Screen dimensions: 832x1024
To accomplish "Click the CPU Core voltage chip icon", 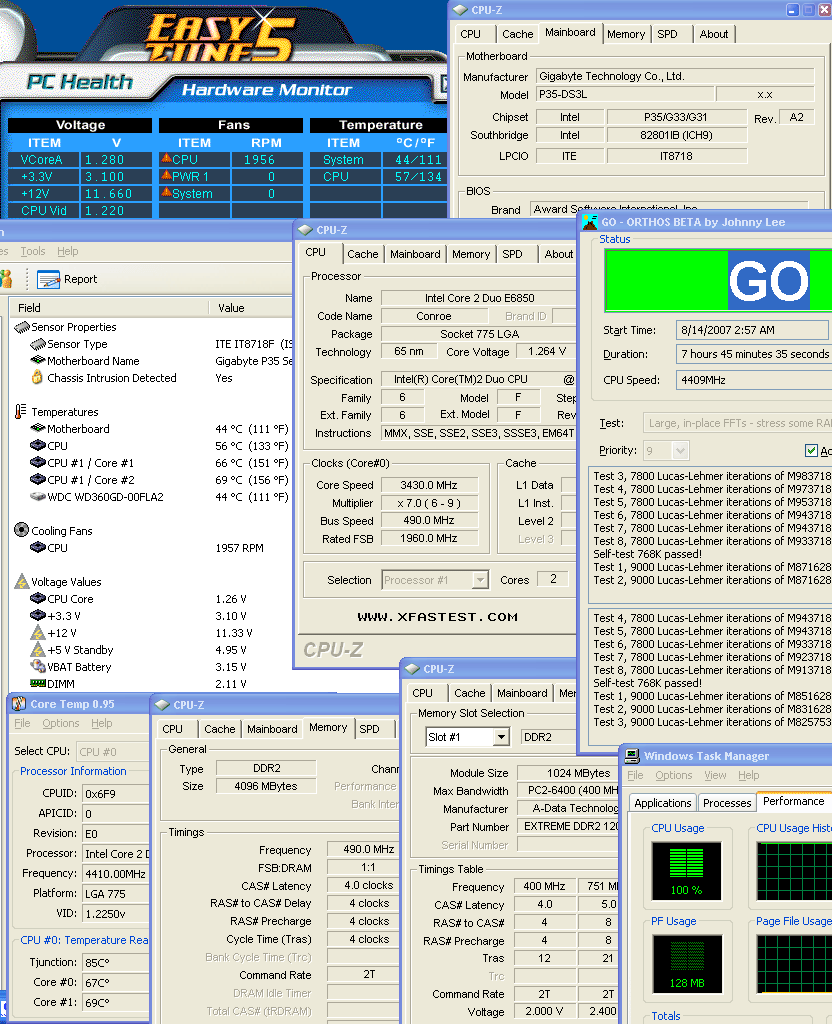I will [x=38, y=598].
